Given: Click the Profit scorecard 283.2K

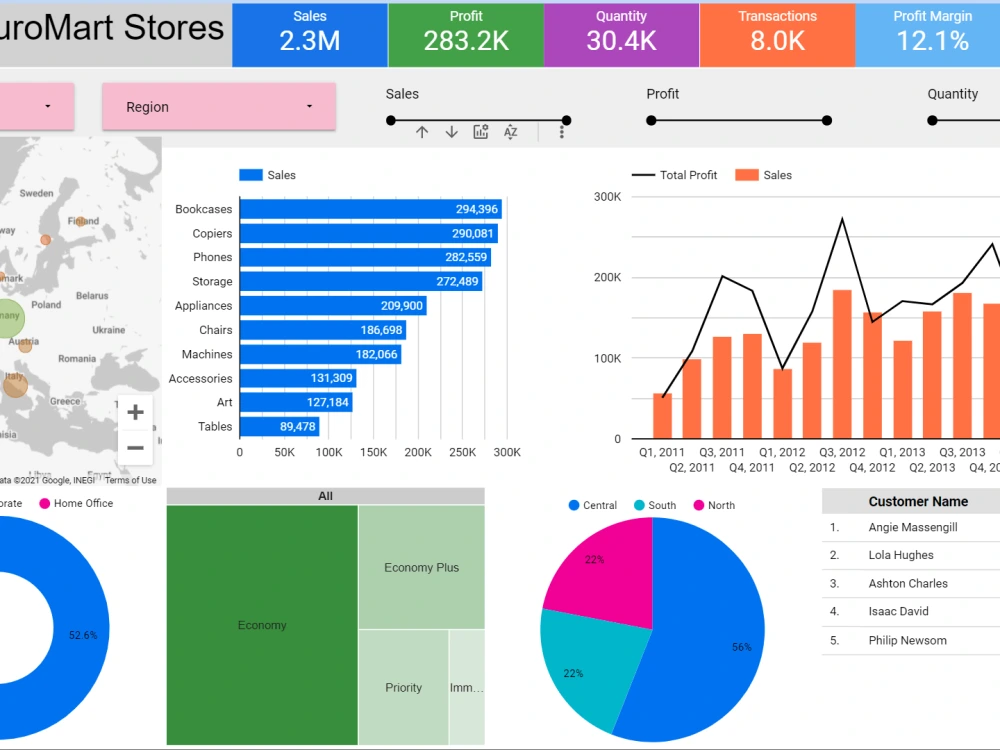Looking at the screenshot, I should pyautogui.click(x=466, y=35).
